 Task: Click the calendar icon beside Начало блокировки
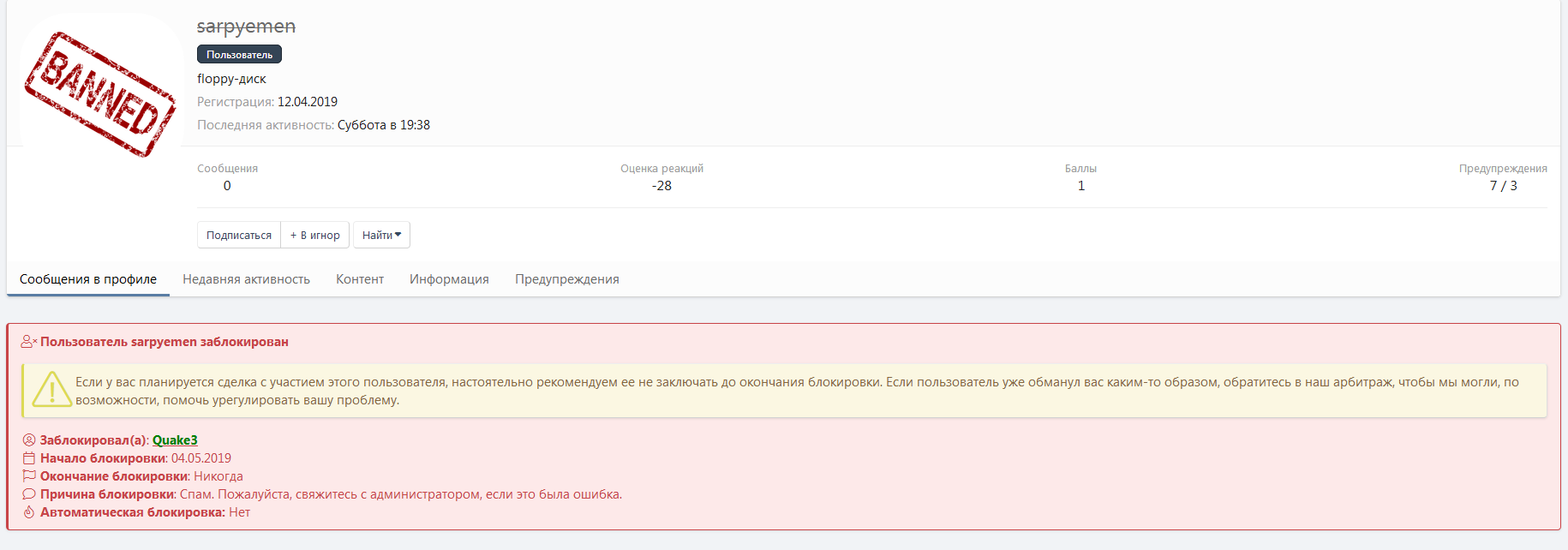(x=29, y=458)
